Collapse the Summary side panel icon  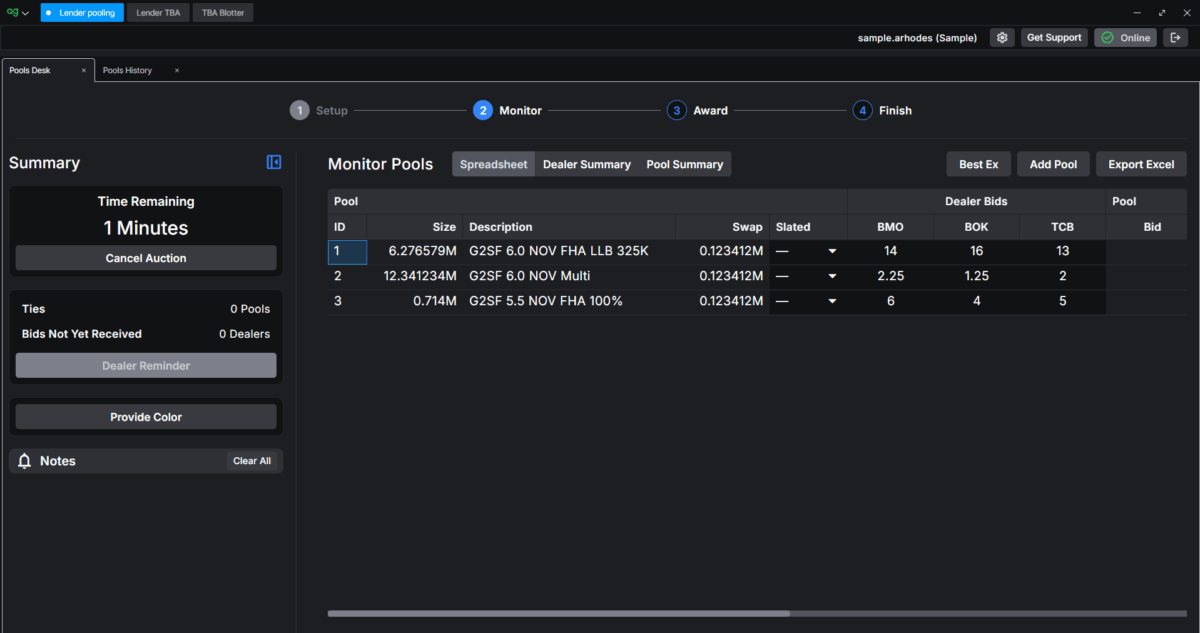(x=274, y=163)
